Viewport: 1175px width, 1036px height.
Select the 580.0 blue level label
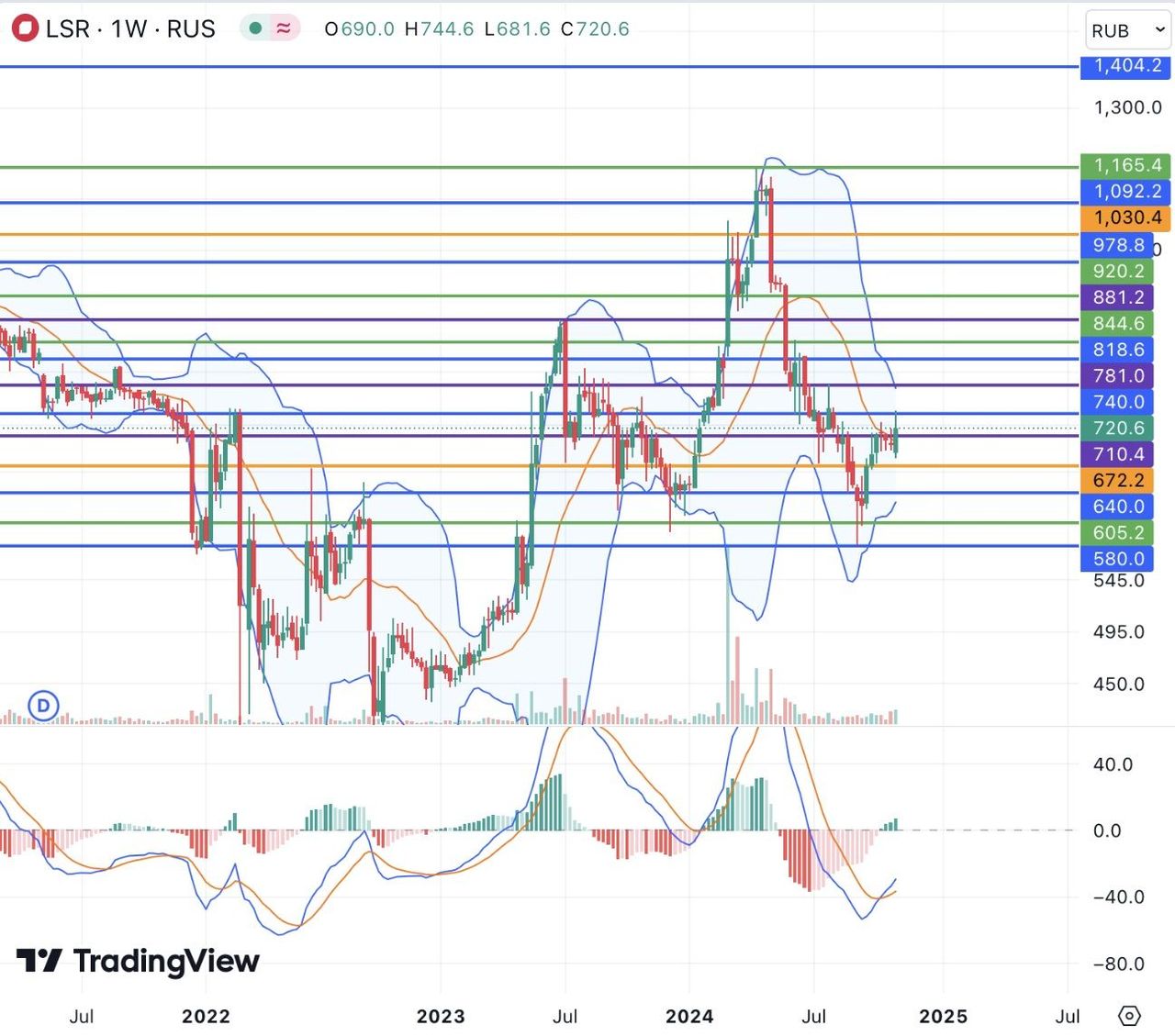(x=1117, y=559)
